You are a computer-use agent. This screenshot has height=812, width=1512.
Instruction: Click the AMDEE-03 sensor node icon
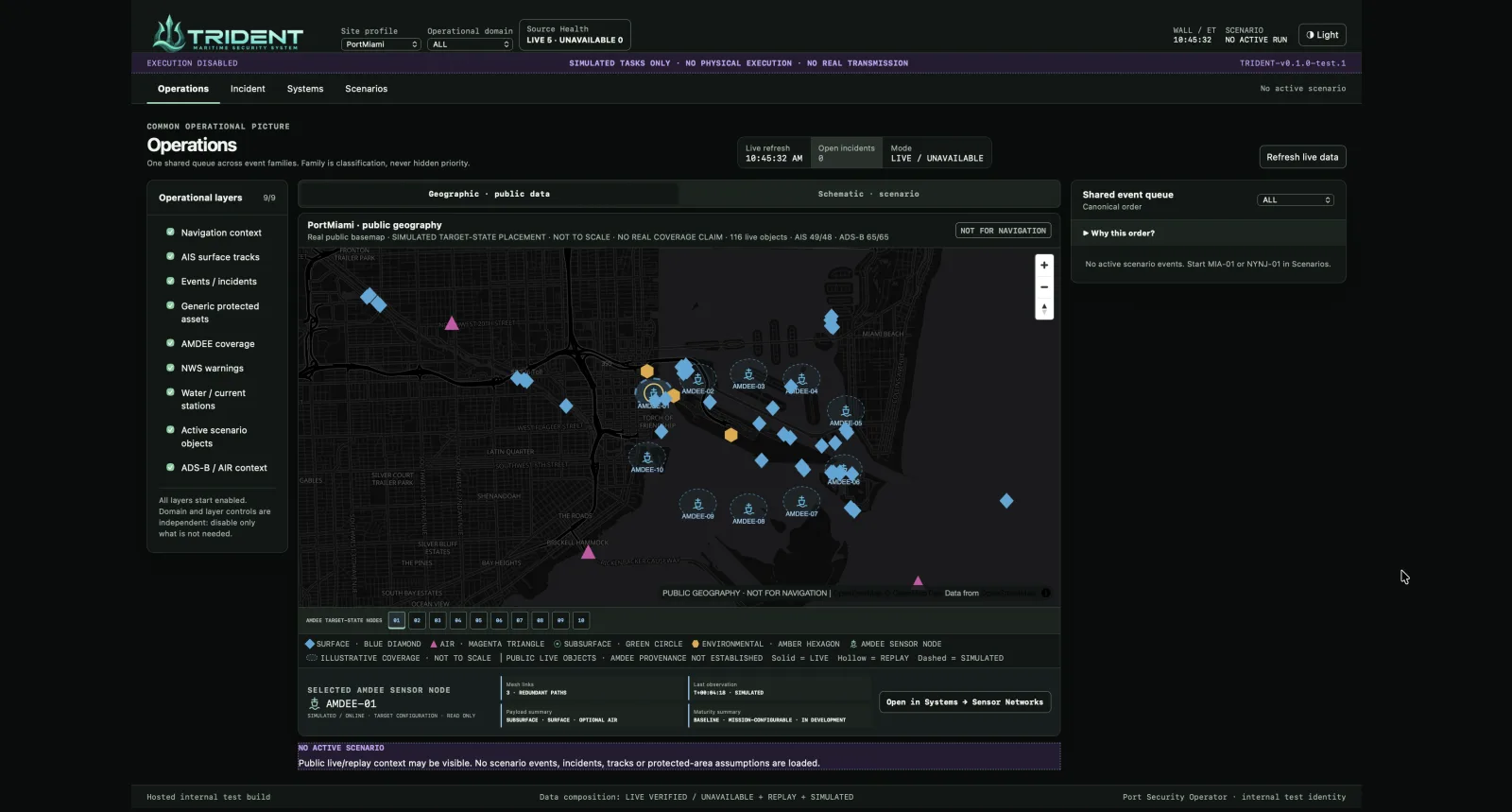[748, 374]
